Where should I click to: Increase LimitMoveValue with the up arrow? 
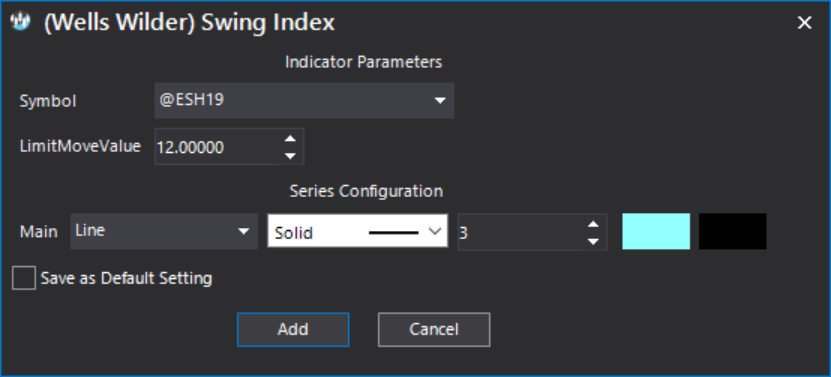coord(290,138)
